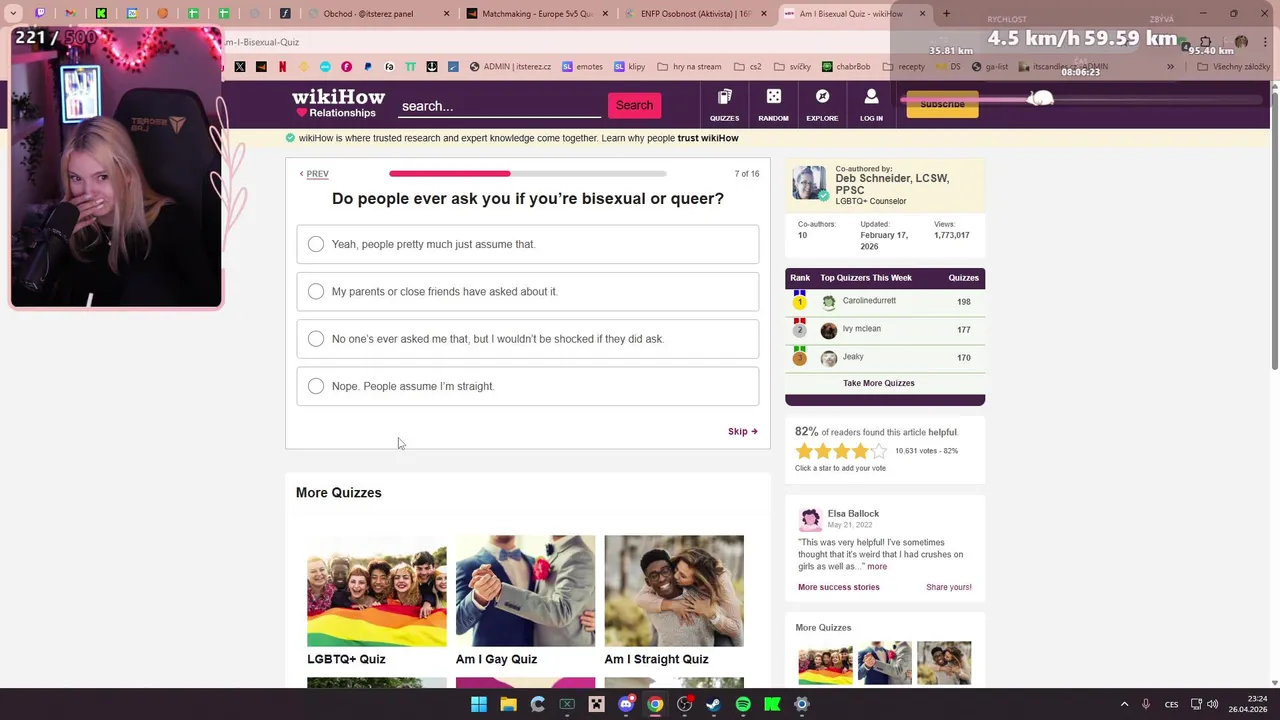The width and height of the screenshot is (1280, 720).
Task: Select 'Nope. People assume I'm straight.'
Action: click(x=527, y=386)
